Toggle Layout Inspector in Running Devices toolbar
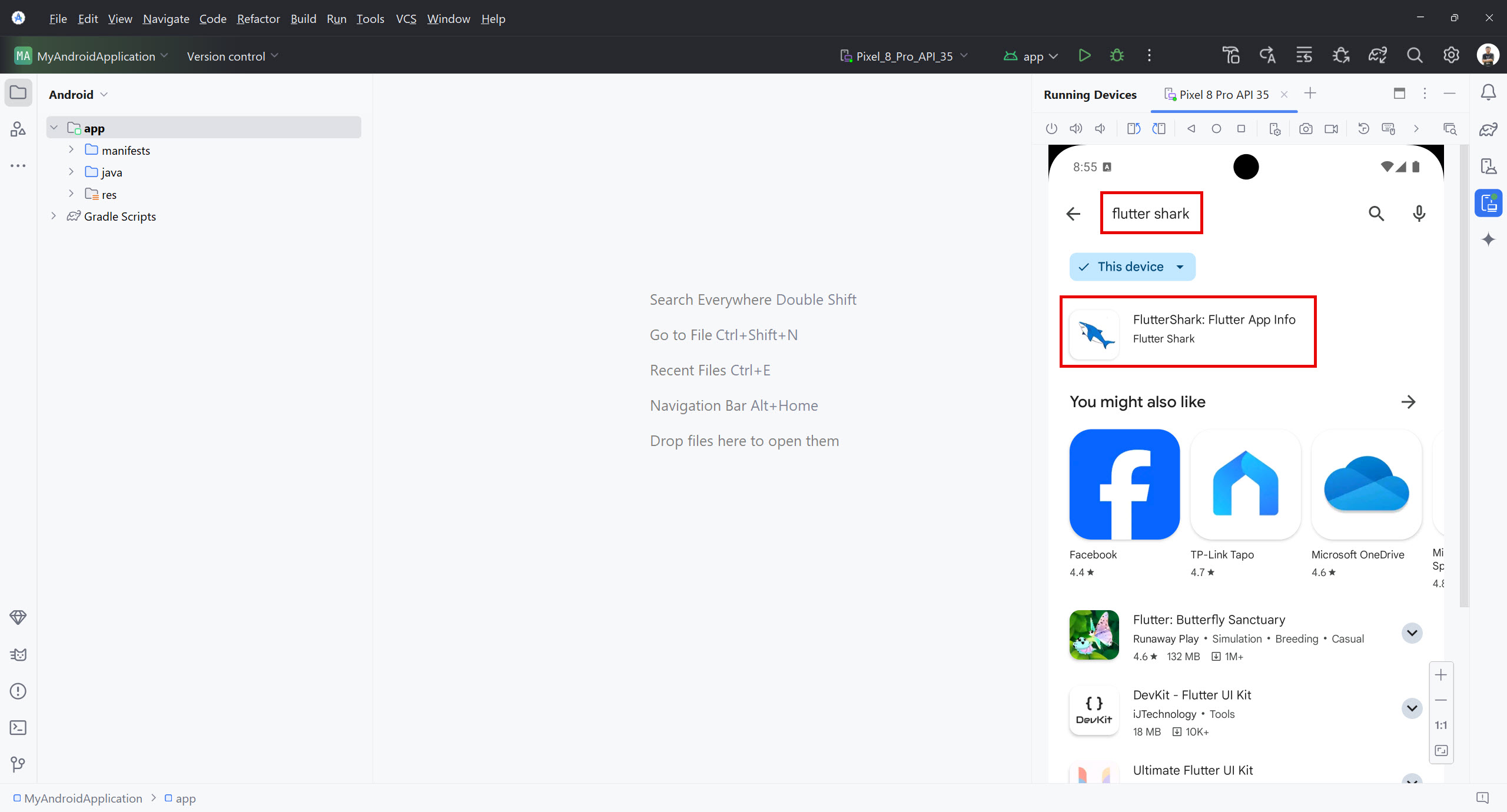 (x=1450, y=129)
